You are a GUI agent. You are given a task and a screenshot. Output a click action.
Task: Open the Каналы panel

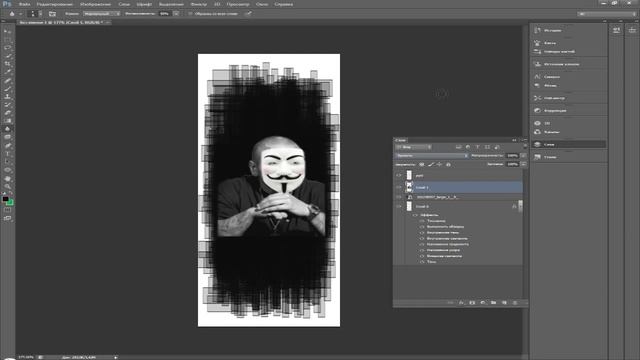(x=551, y=132)
